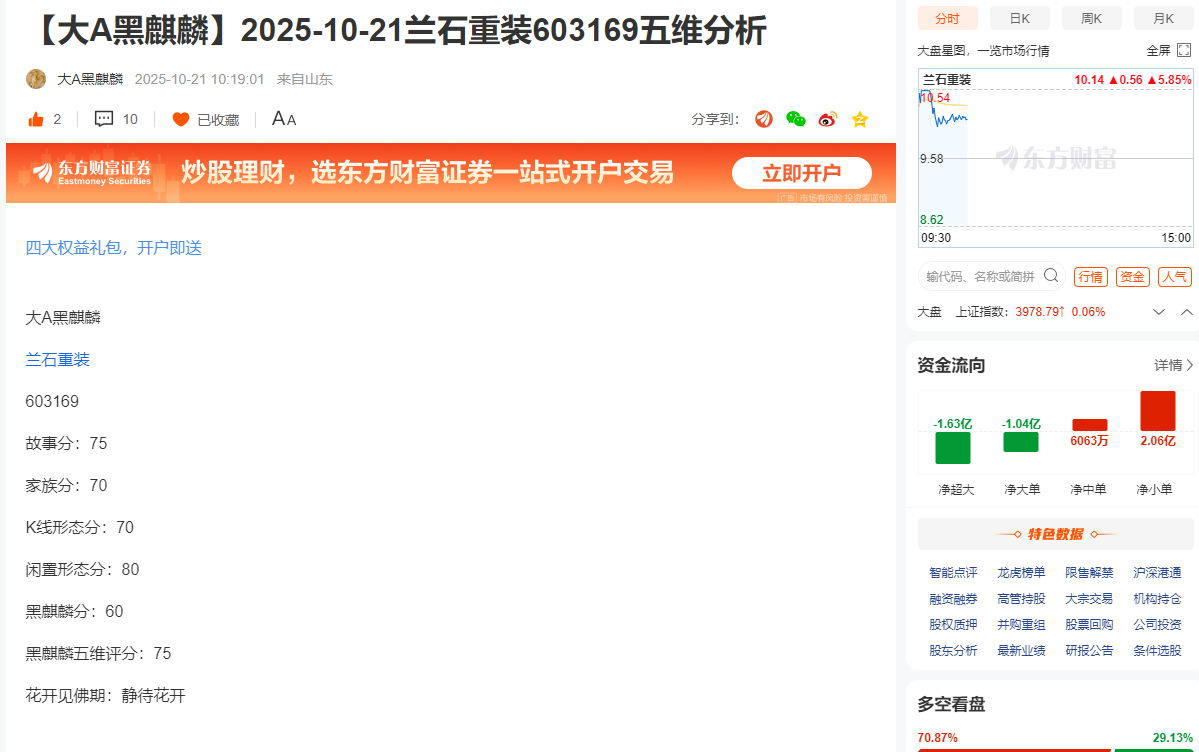Open author name 大A黑麒麟 link
Viewport: 1199px width, 752px height.
tap(90, 79)
